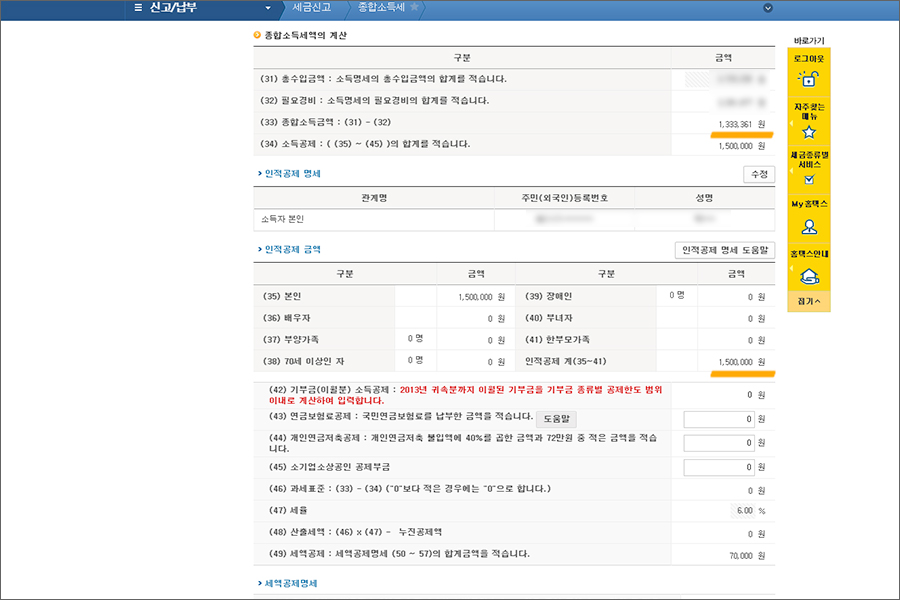This screenshot has width=900, height=600.
Task: Select the (48) 산출세액 row text
Action: pos(355,532)
